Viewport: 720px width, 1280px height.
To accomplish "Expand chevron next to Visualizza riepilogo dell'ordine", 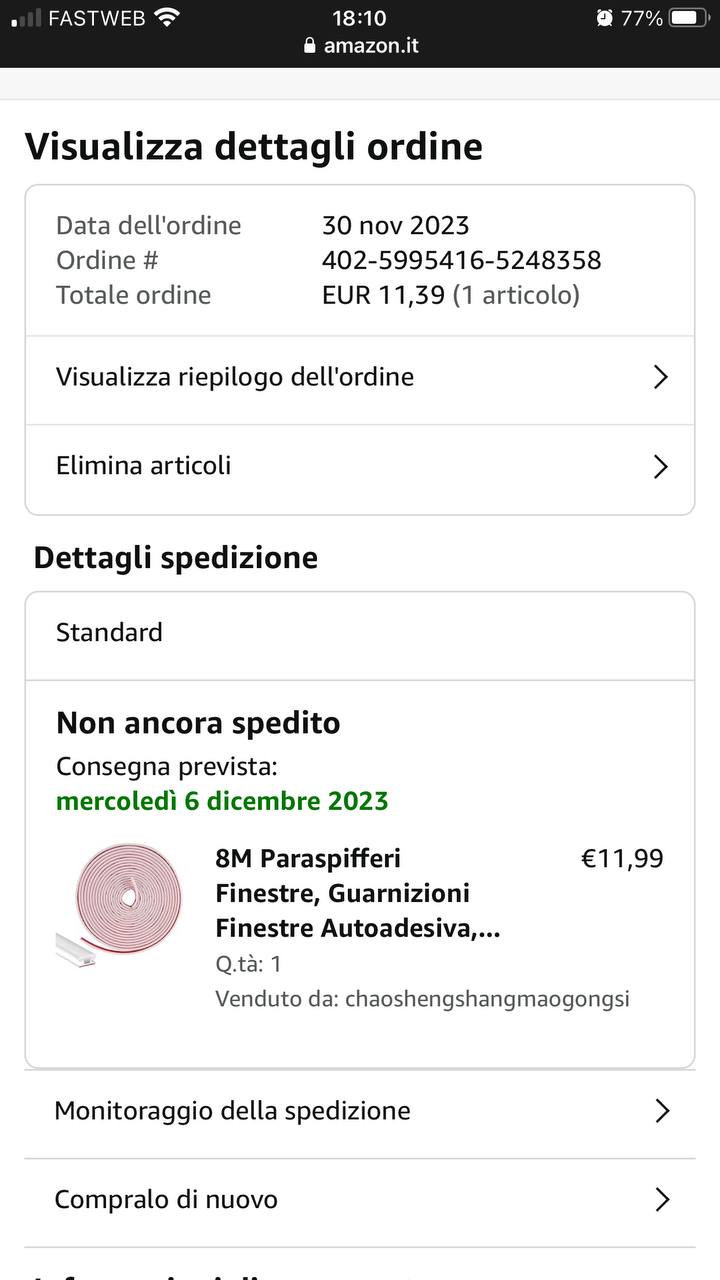I will 660,377.
